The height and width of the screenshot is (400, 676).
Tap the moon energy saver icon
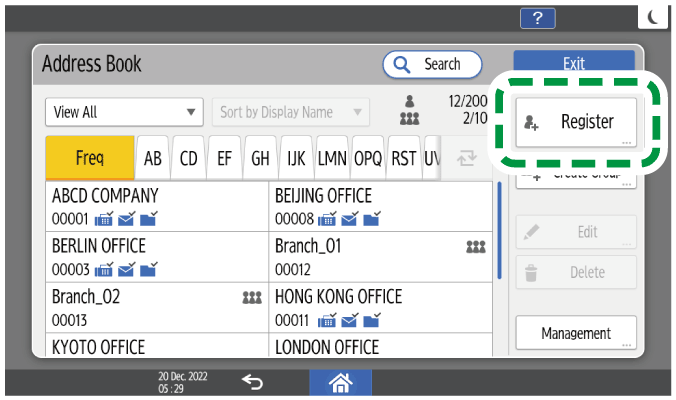[653, 17]
